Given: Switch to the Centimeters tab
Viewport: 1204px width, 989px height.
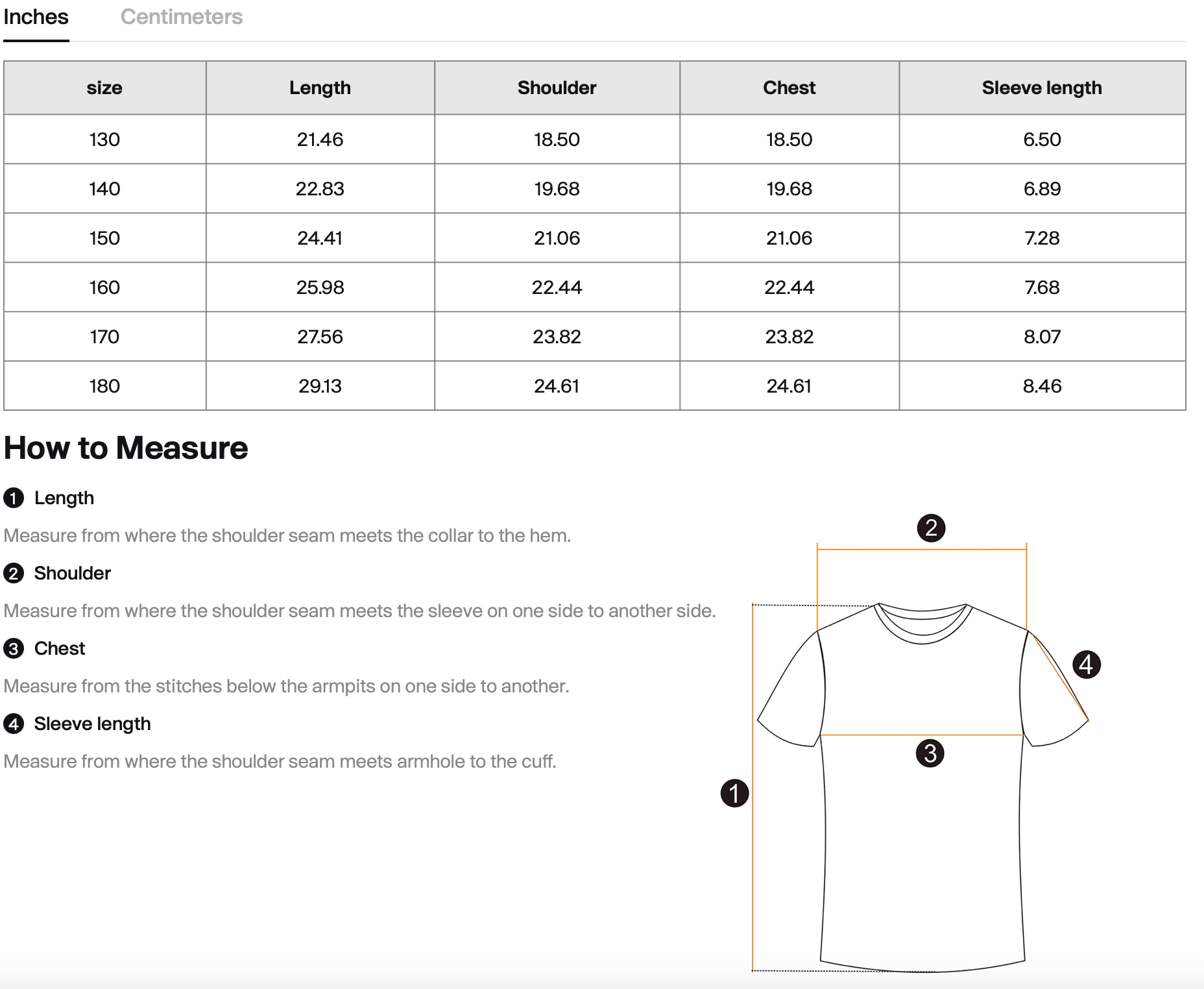Looking at the screenshot, I should [x=182, y=17].
